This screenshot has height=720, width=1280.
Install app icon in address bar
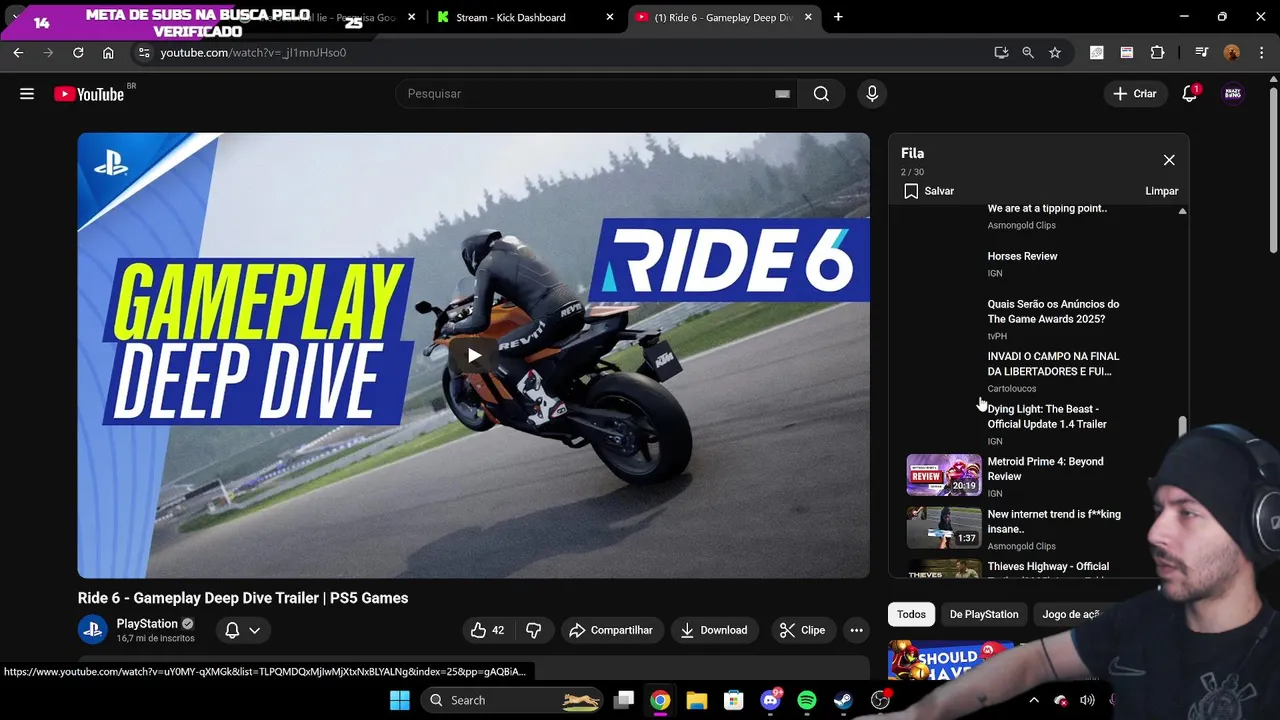pyautogui.click(x=1001, y=53)
